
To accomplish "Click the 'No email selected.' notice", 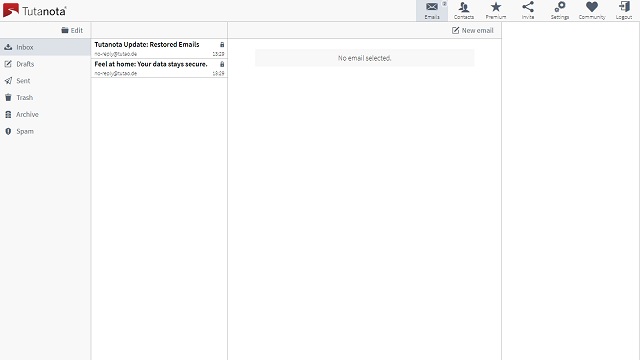I will tap(364, 58).
